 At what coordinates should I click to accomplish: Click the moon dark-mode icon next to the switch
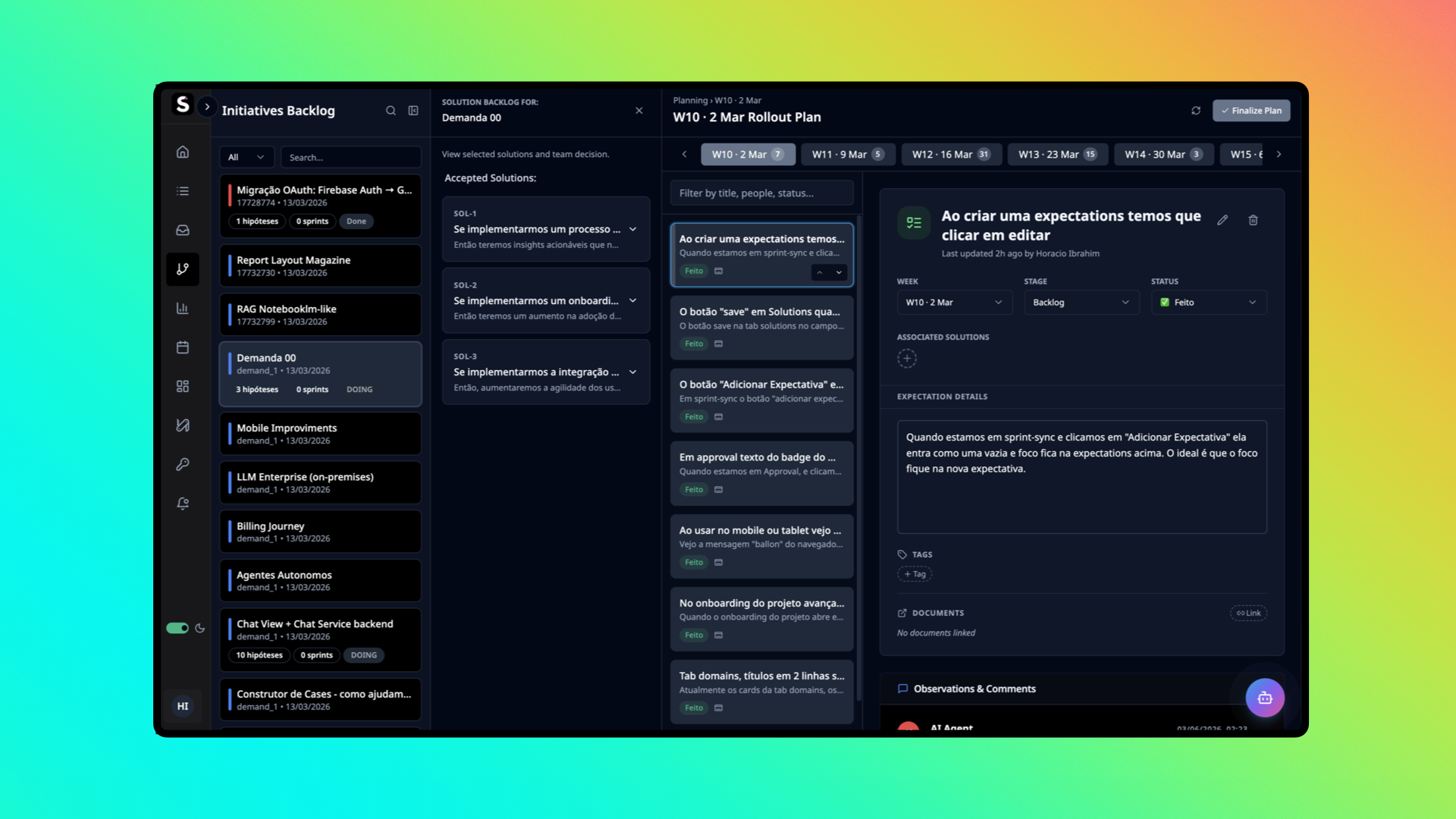[x=199, y=628]
